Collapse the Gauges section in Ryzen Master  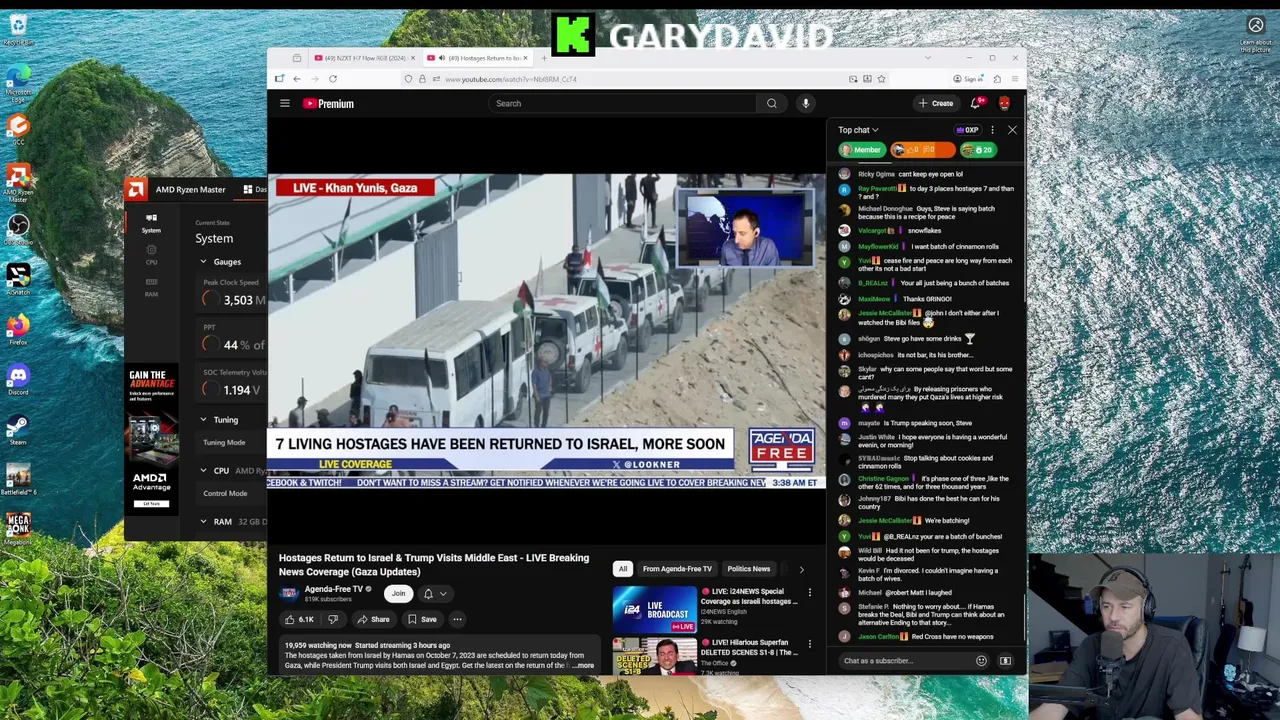(x=203, y=262)
